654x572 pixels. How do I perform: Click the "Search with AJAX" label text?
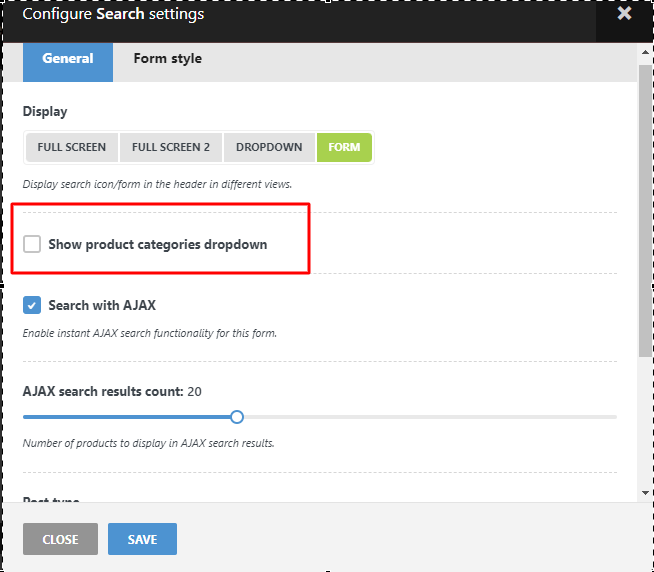pyautogui.click(x=102, y=305)
